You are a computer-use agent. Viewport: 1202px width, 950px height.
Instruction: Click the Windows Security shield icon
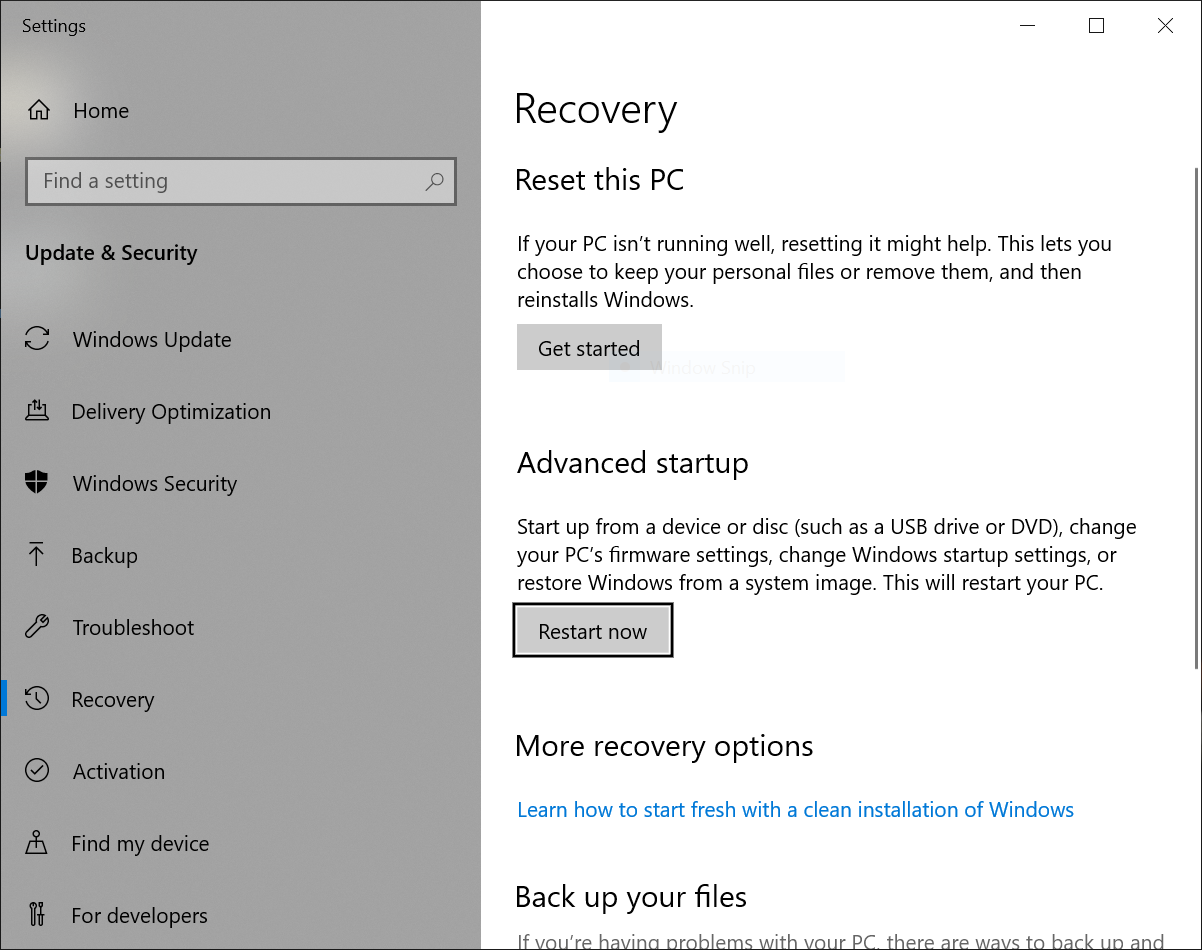coord(37,483)
